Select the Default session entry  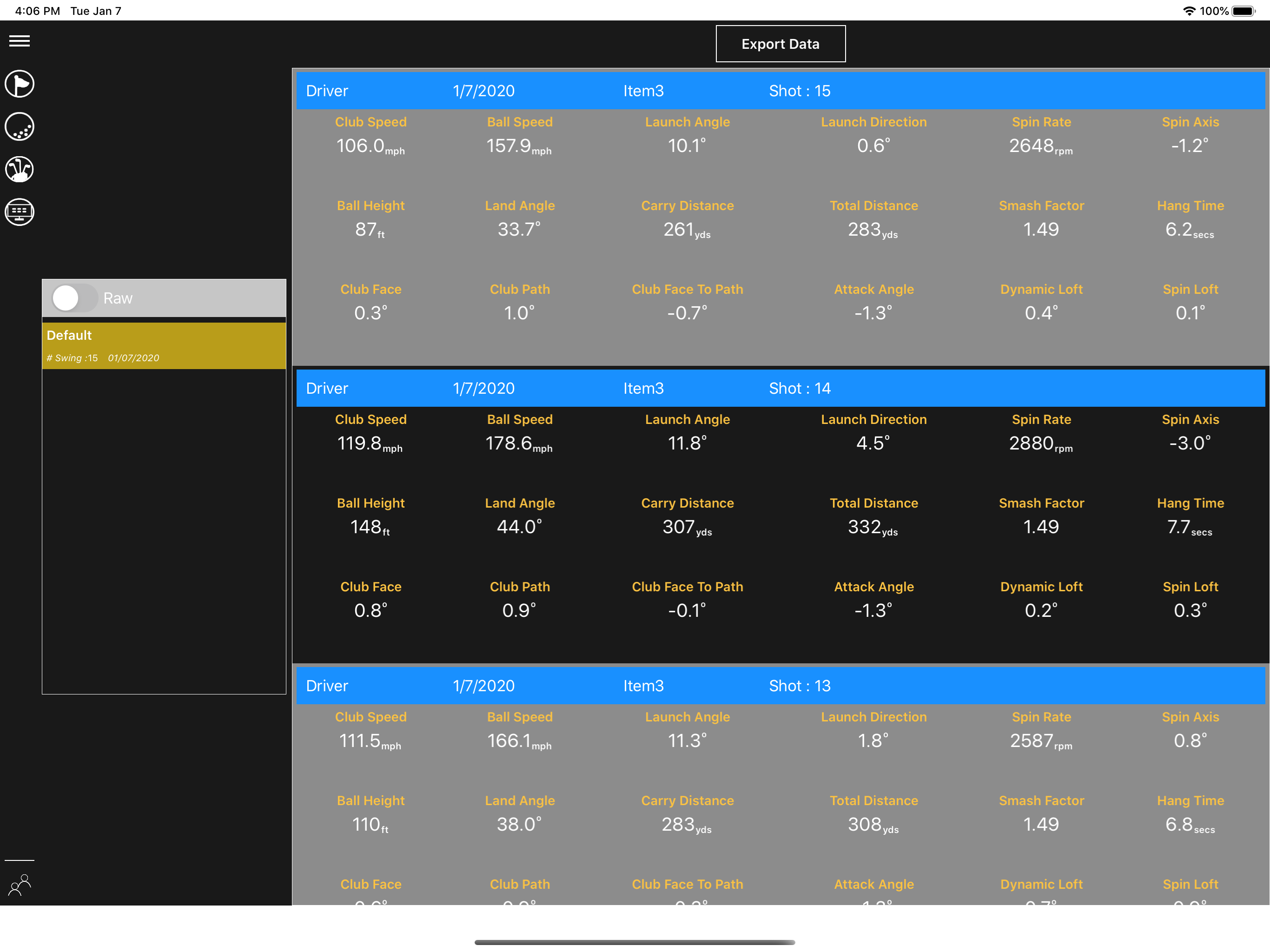[164, 346]
